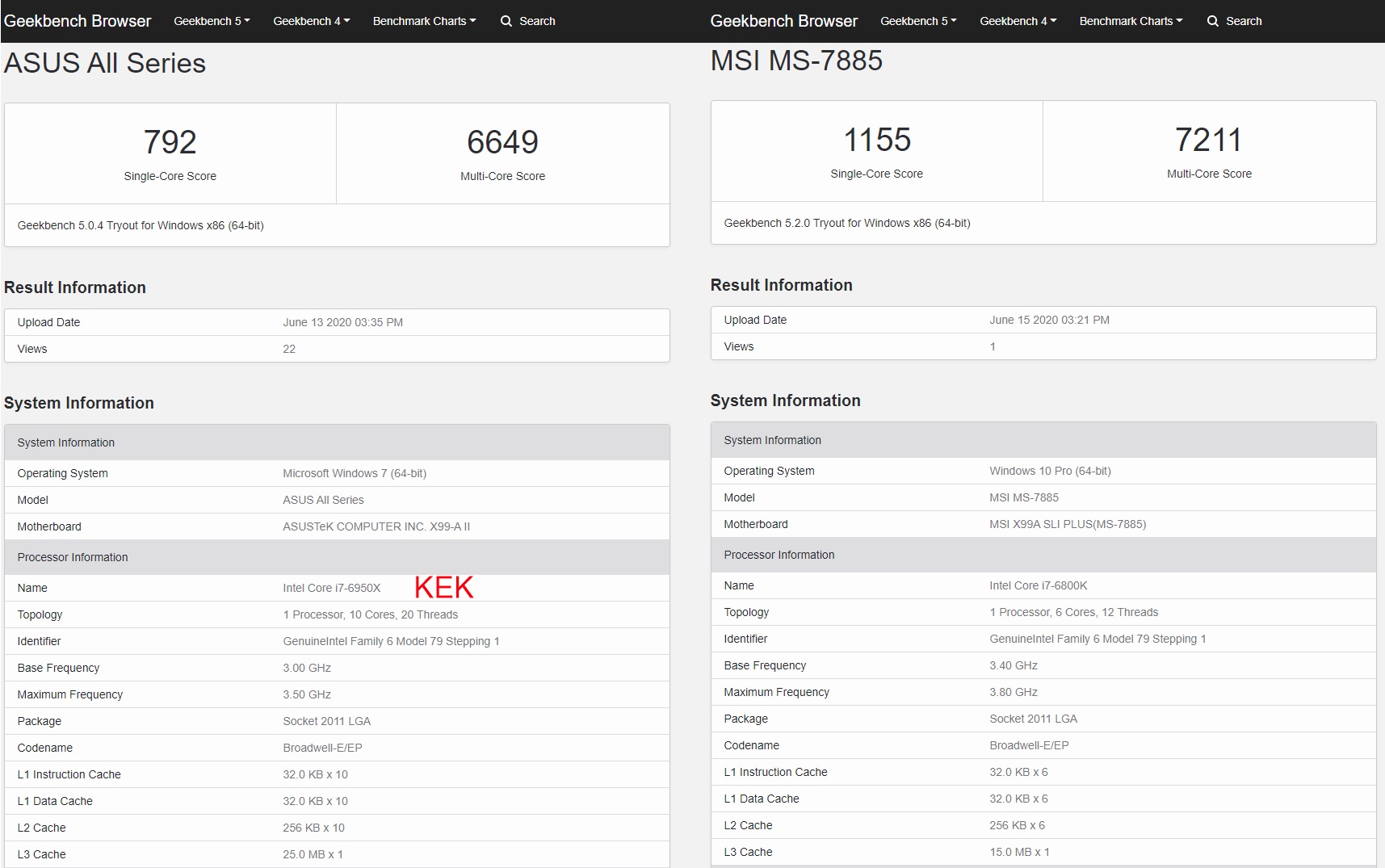Image resolution: width=1385 pixels, height=868 pixels.
Task: Click the left page's search magnifier icon
Action: tap(506, 21)
